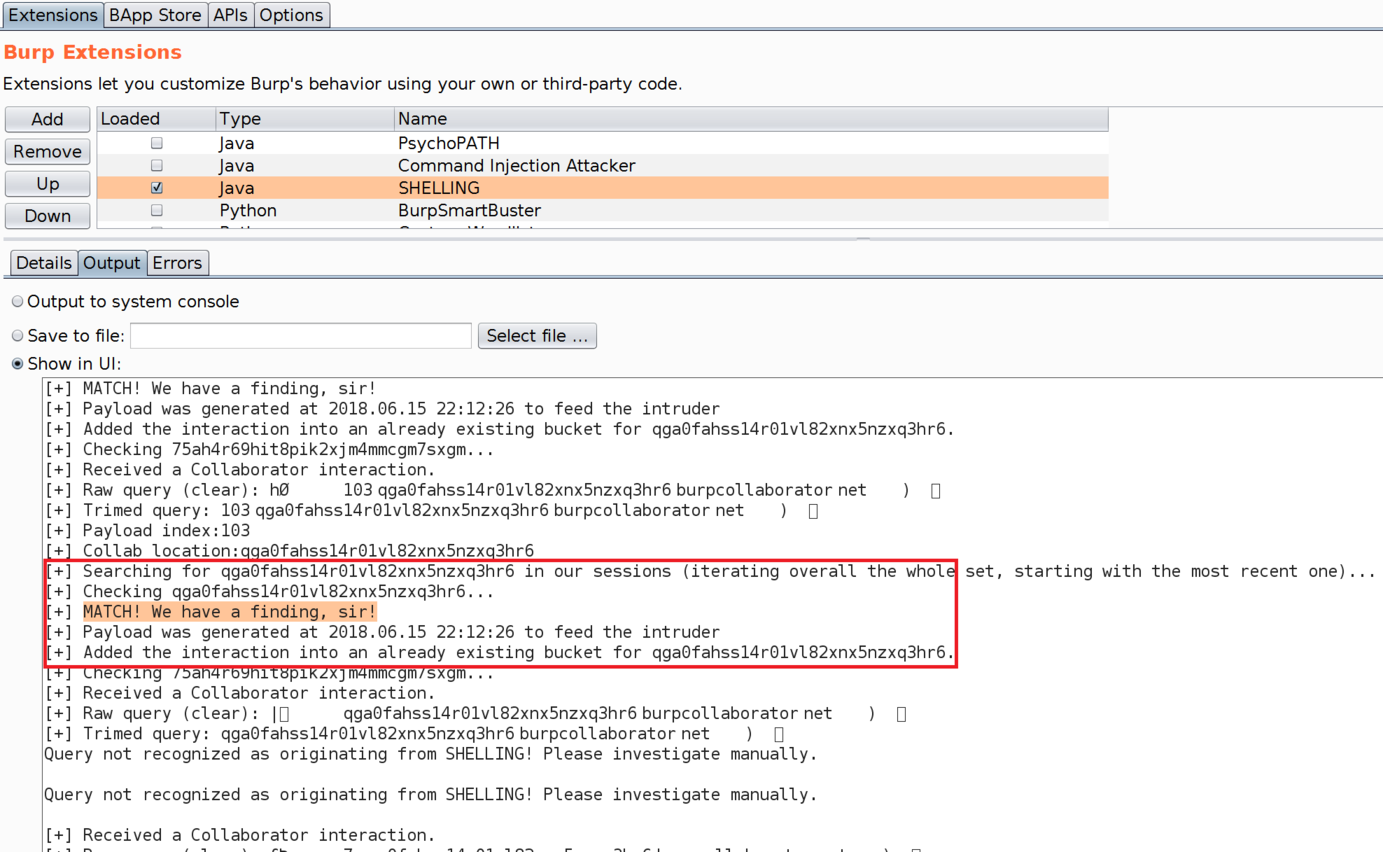Sort by the Type column header
The image size is (1383, 852).
305,119
